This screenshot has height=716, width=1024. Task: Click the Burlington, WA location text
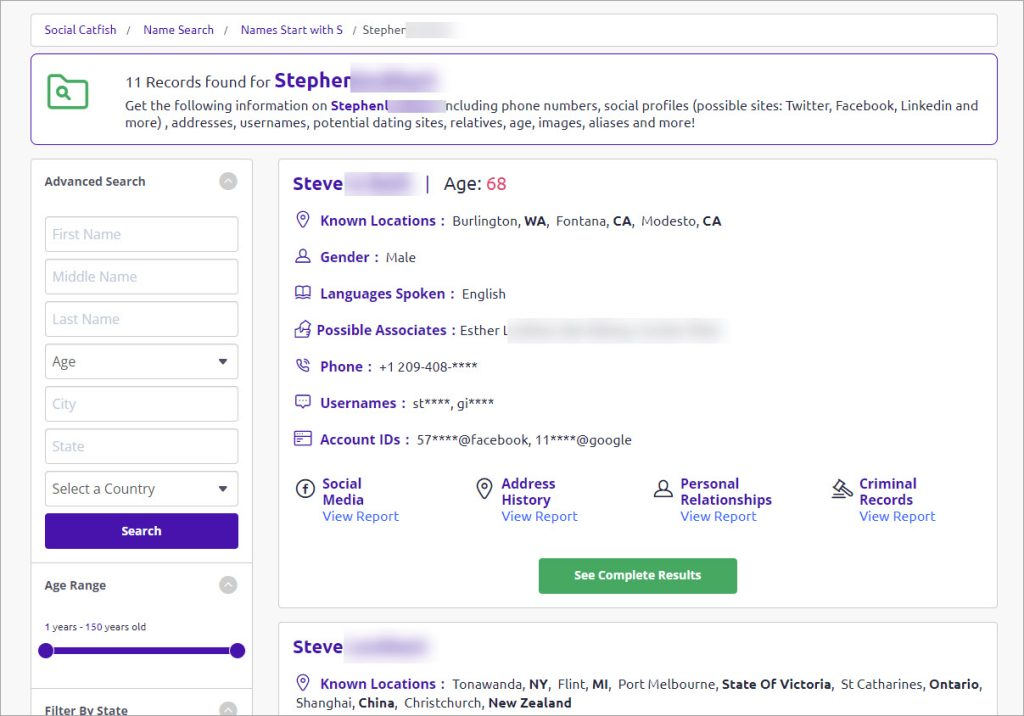coord(499,221)
